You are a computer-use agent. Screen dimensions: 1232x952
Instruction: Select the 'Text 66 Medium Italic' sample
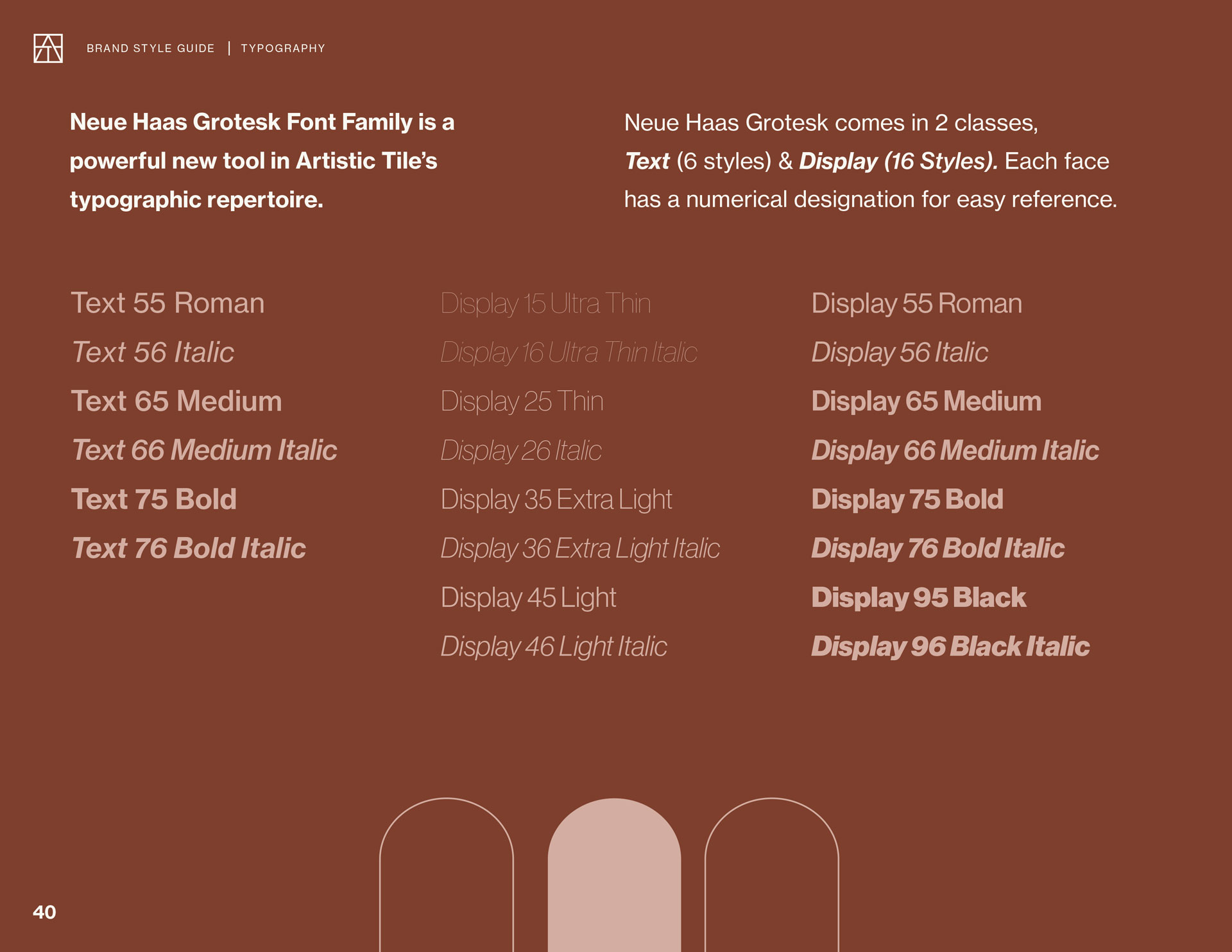pos(204,450)
